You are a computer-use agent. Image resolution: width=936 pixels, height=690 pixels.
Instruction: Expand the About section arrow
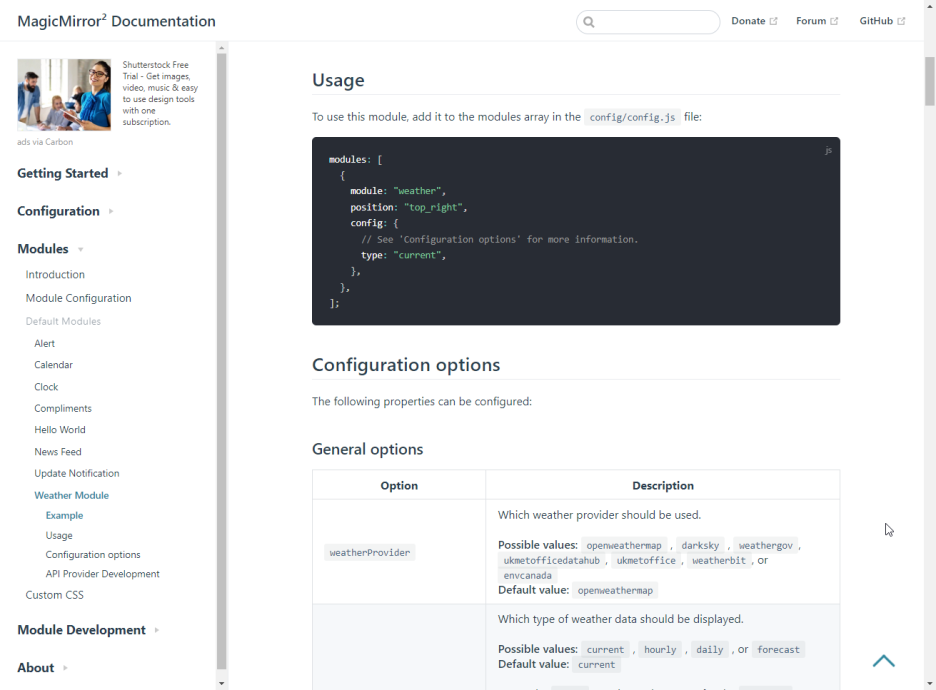65,668
